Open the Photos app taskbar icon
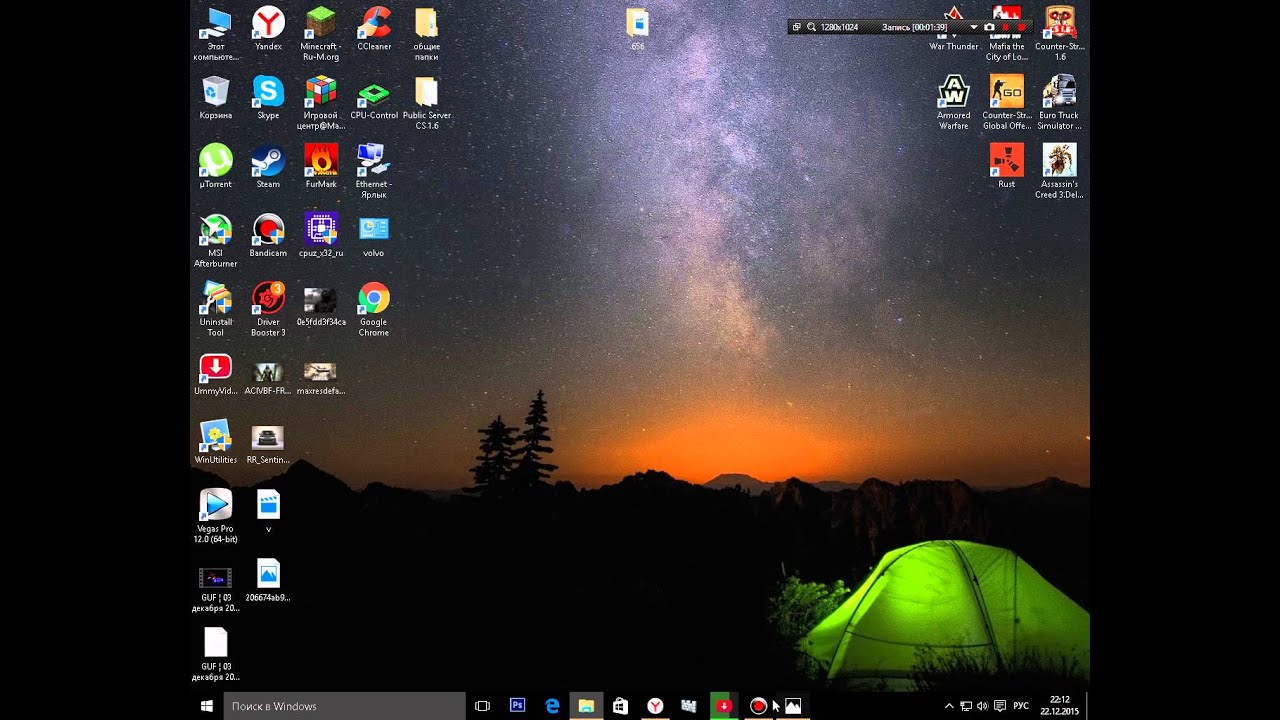This screenshot has height=720, width=1280. 793,706
